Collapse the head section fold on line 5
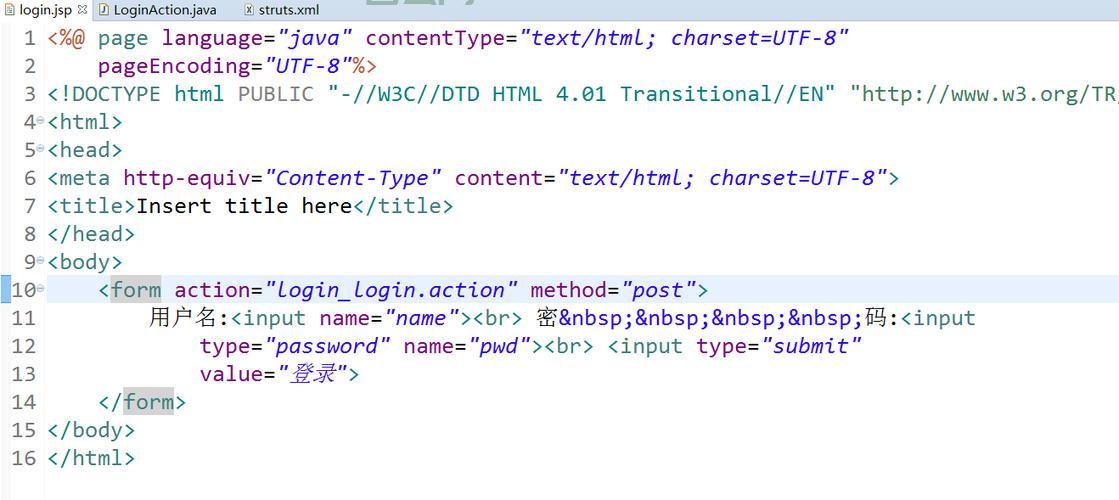This screenshot has width=1119, height=500. click(x=41, y=150)
